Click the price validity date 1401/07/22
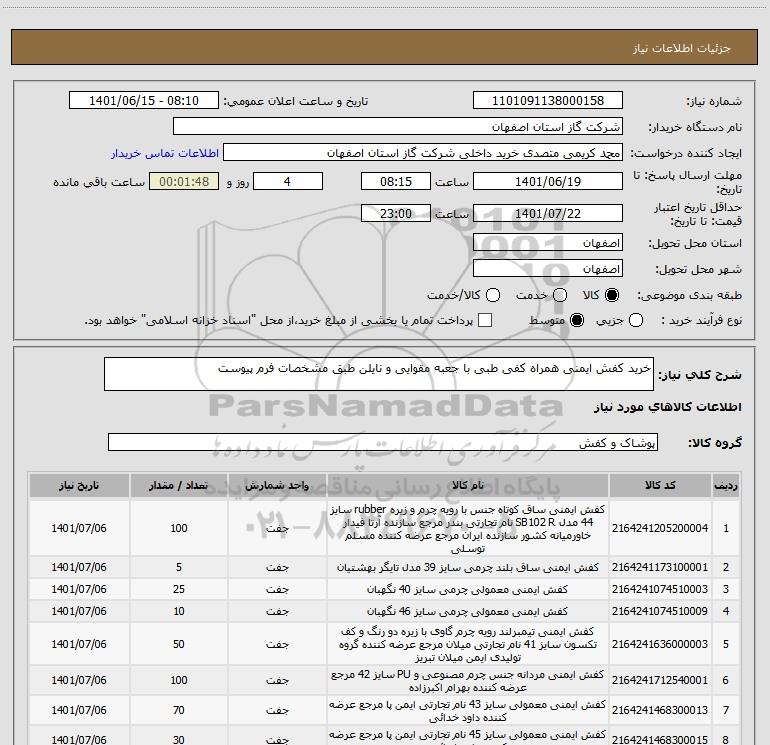 [548, 213]
